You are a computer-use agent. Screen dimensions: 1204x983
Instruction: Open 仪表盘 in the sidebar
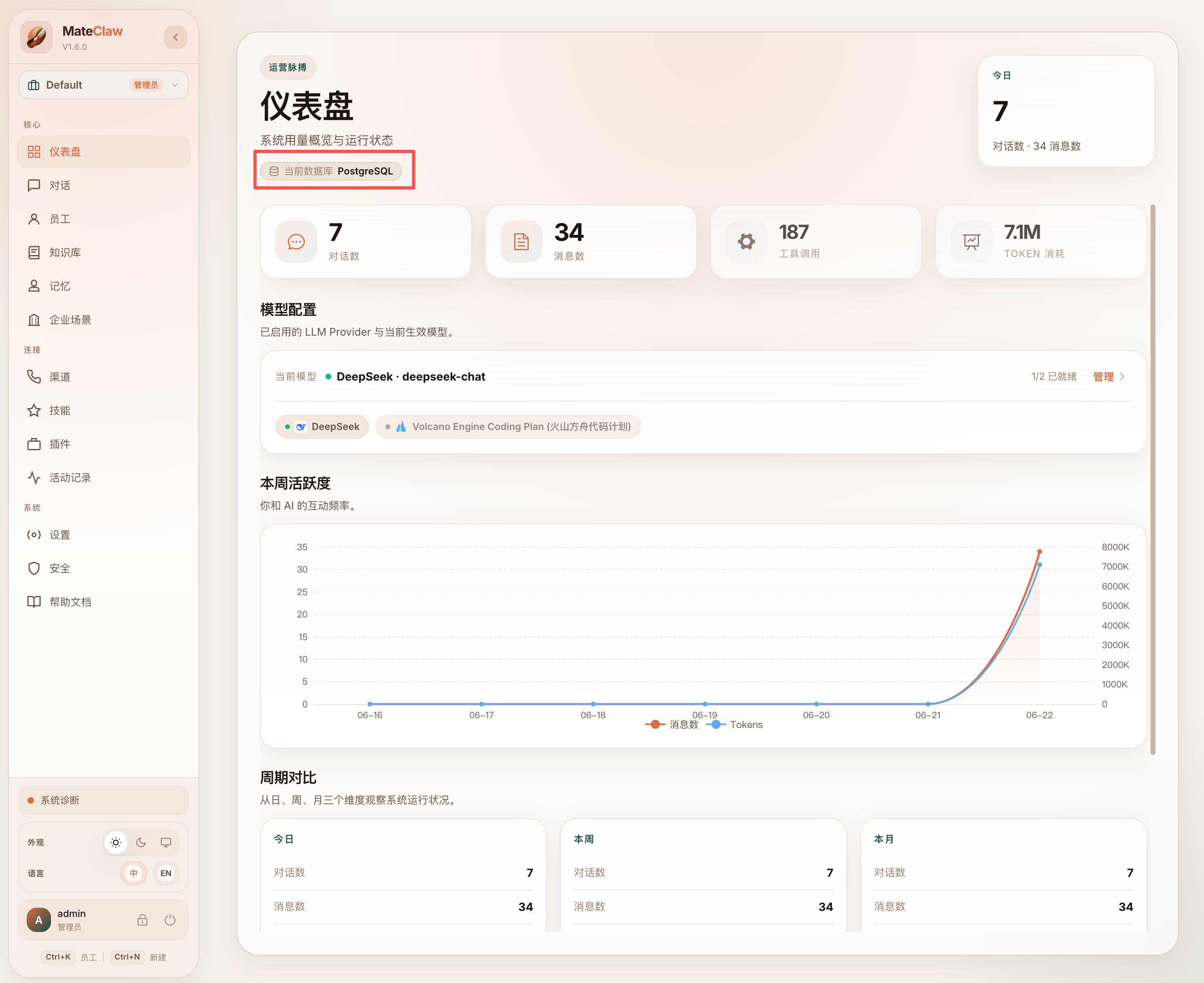pos(104,152)
